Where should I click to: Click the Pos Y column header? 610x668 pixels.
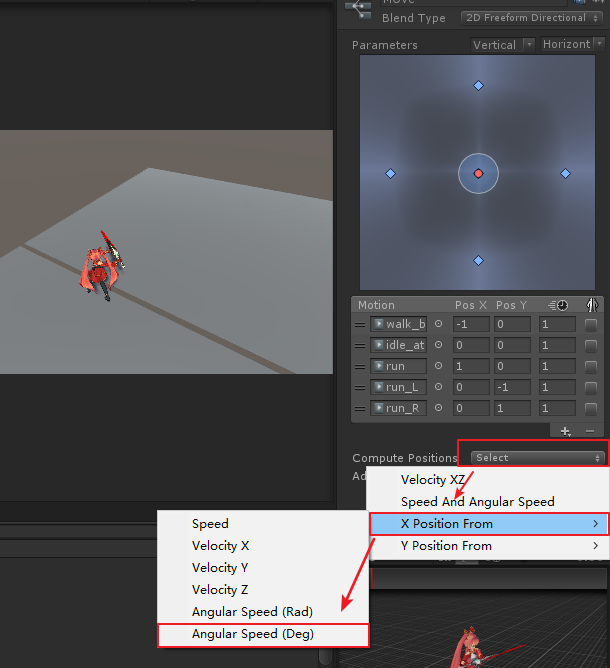pyautogui.click(x=511, y=305)
